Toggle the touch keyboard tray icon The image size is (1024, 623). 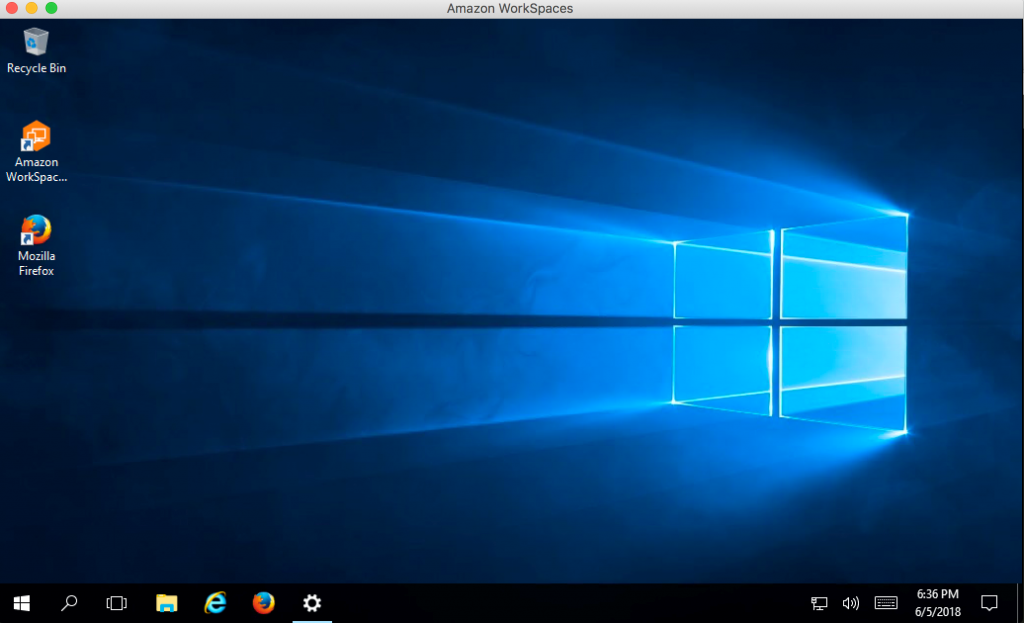click(885, 603)
